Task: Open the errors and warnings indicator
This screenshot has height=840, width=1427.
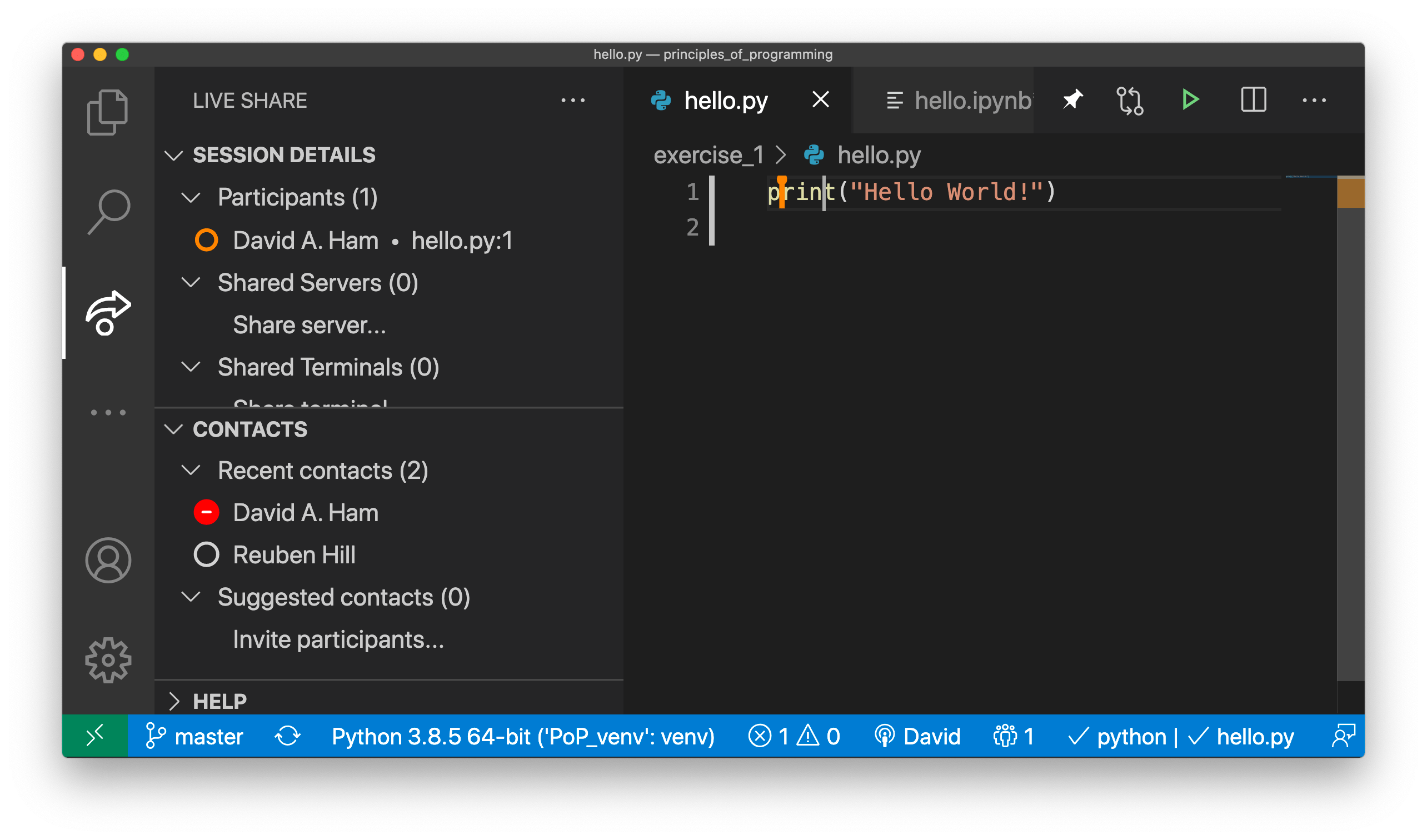Action: 793,736
